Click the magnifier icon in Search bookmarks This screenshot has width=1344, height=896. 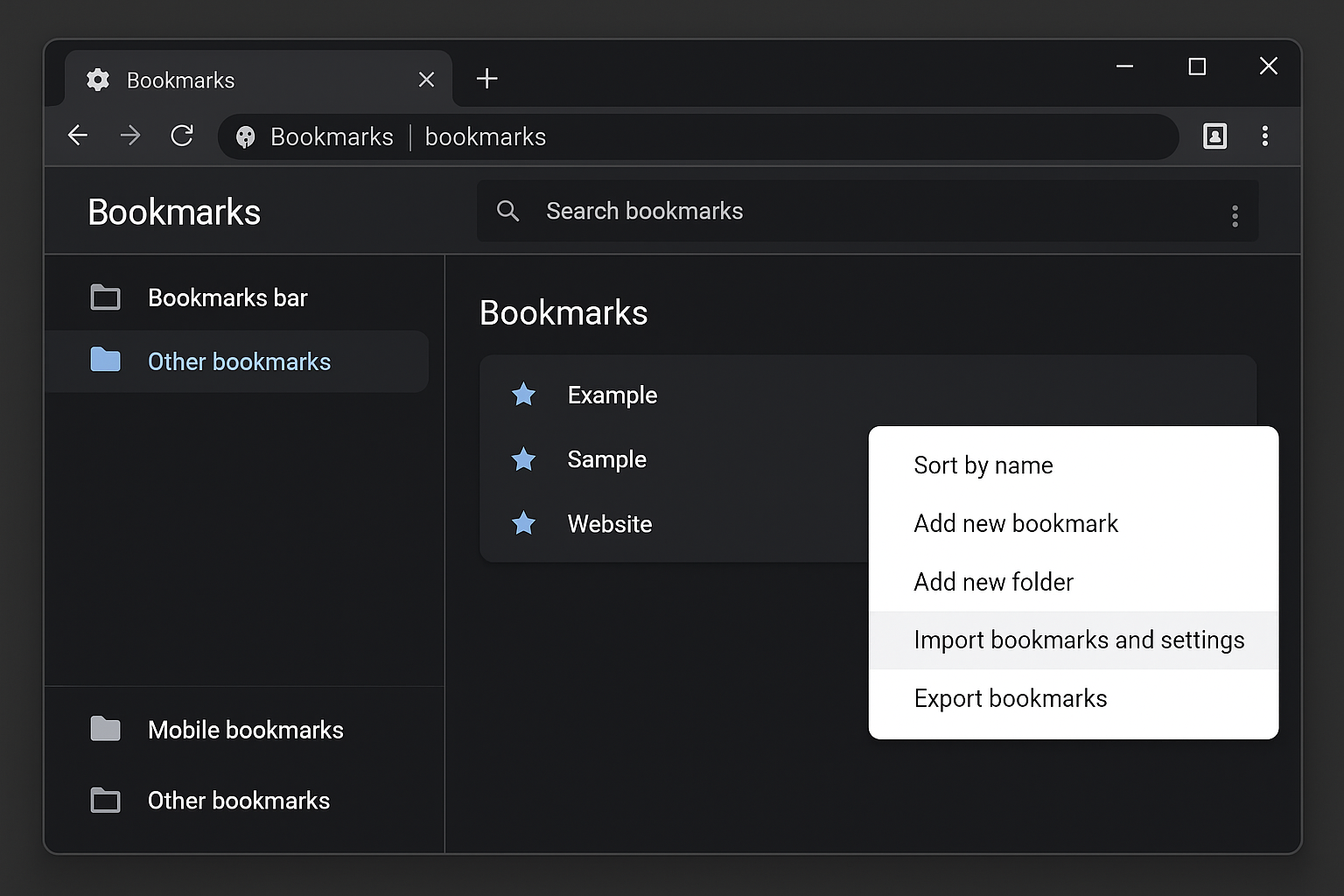[508, 211]
